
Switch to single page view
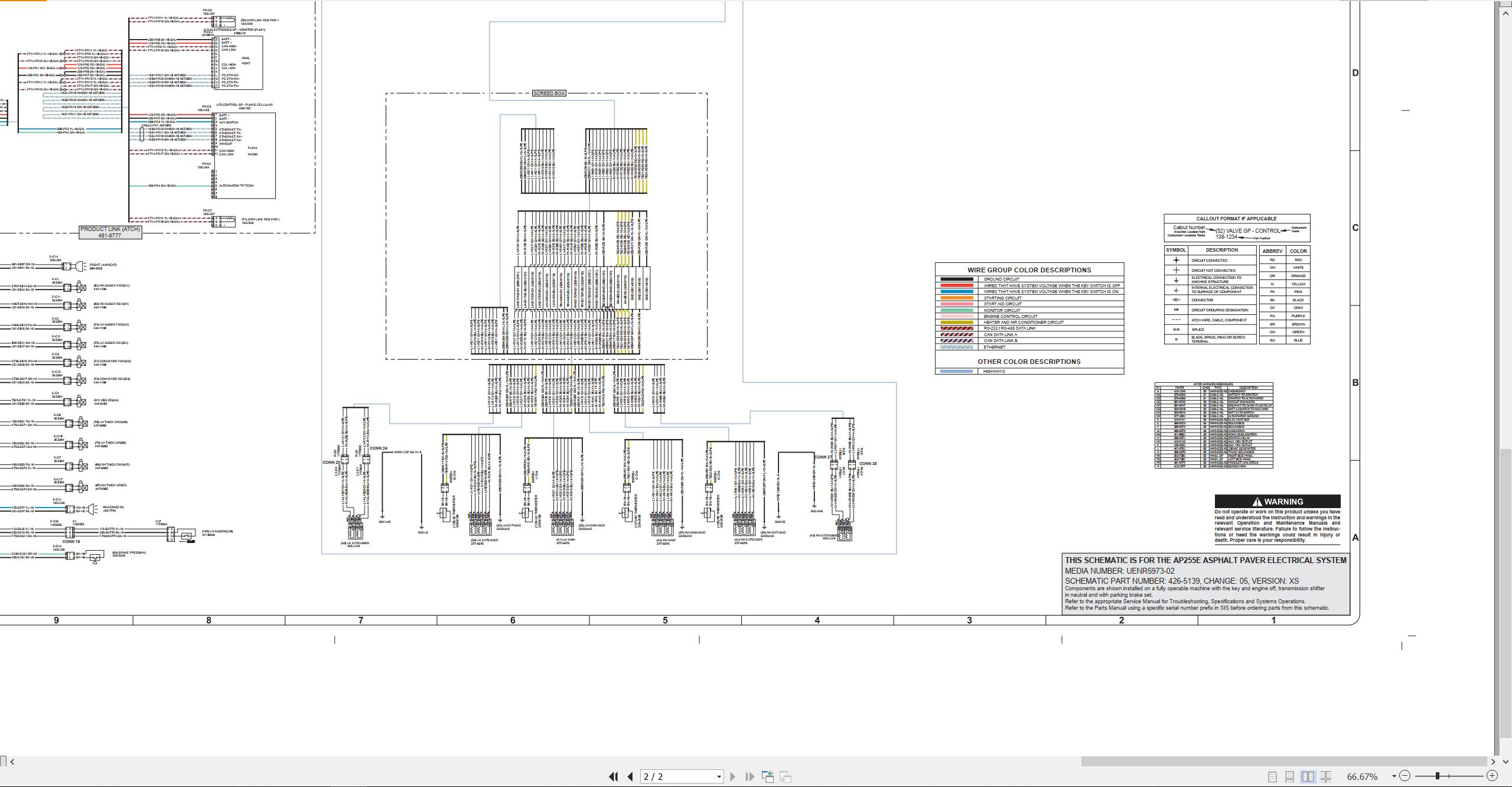click(1273, 776)
